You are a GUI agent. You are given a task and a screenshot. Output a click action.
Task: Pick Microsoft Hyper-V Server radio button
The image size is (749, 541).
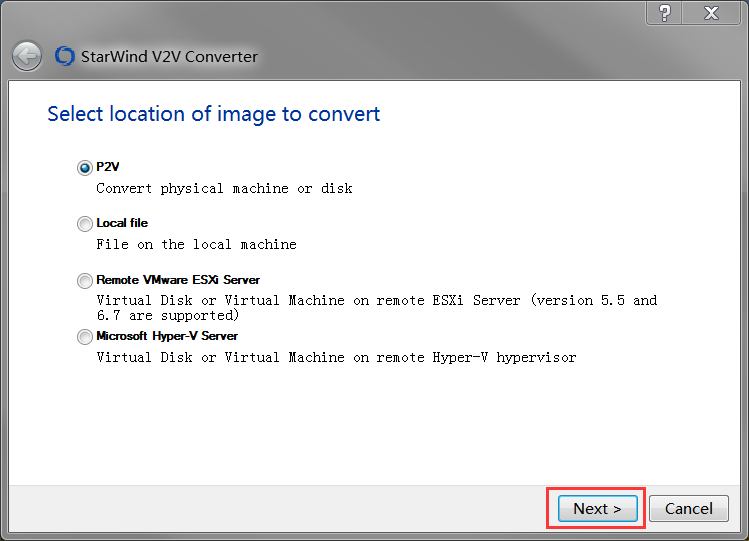[x=85, y=337]
